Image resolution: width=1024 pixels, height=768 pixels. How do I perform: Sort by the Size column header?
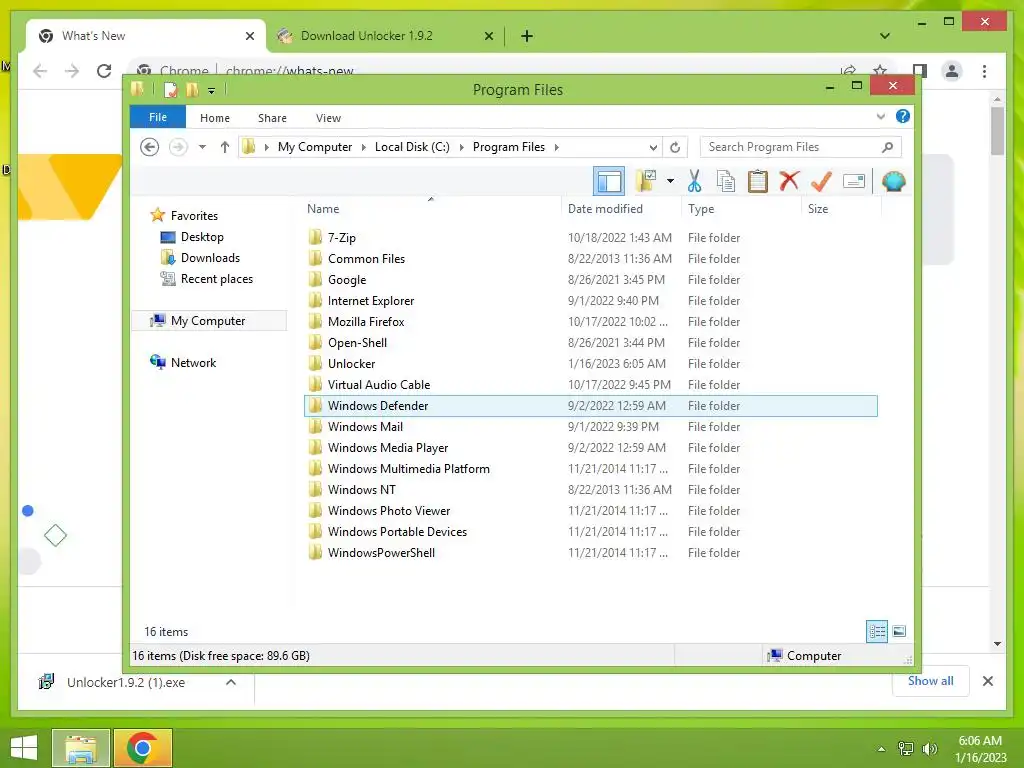point(818,208)
